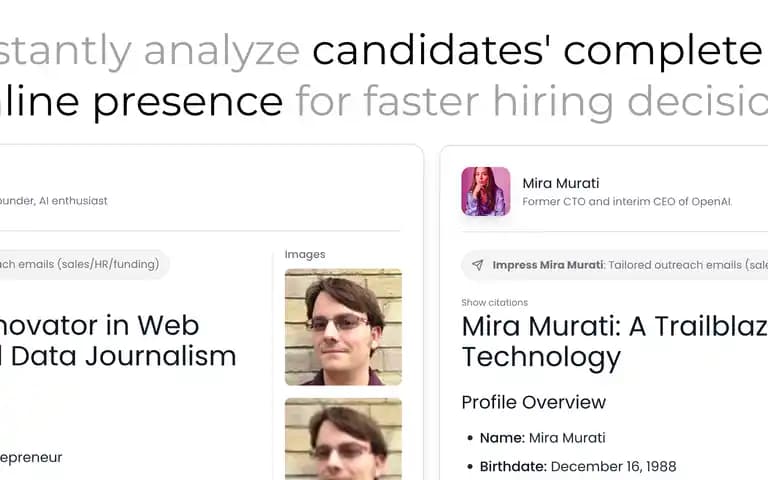Click the bold candidates' complete headline text
Image resolution: width=768 pixels, height=480 pixels.
click(x=537, y=50)
